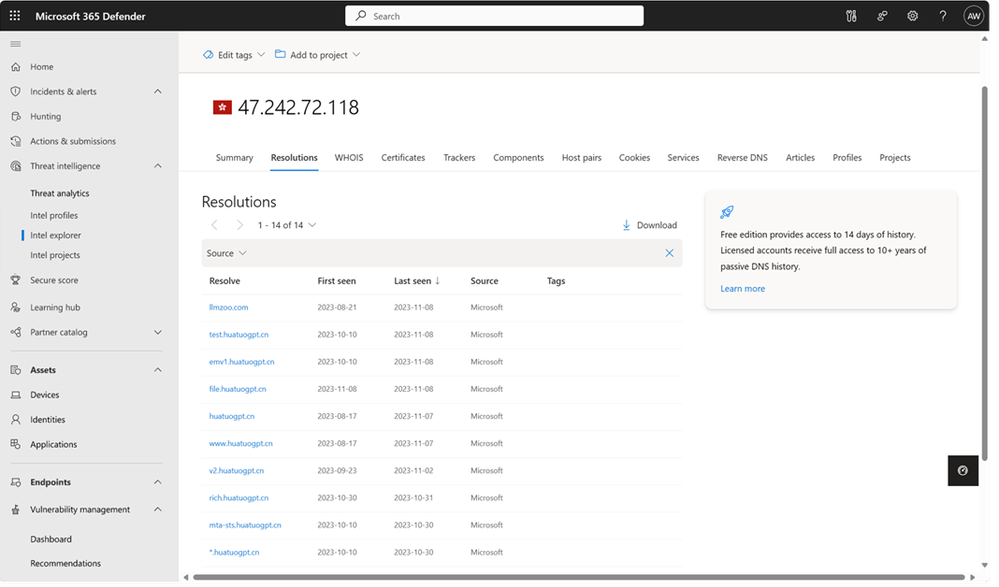
Task: Click the Vulnerability management icon
Action: (16, 510)
